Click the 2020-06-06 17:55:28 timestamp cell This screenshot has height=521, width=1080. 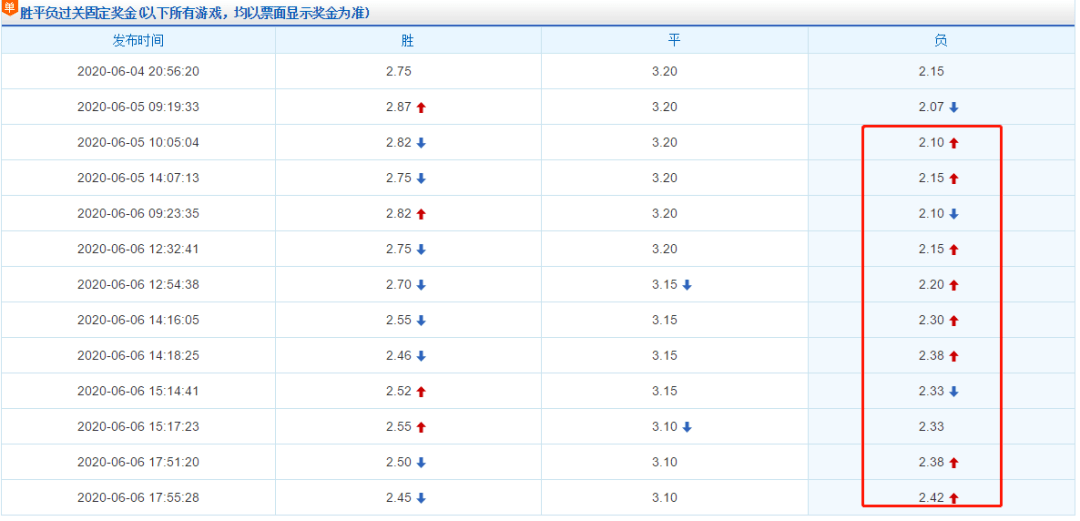[138, 498]
